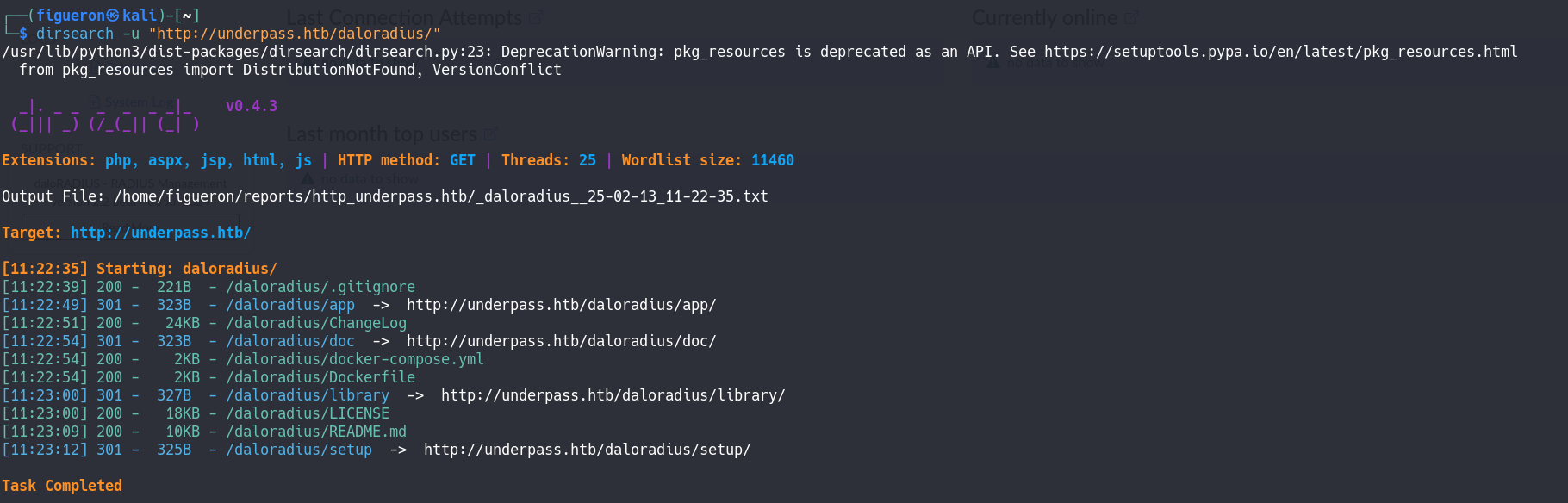Open the redirect URL ending in /daloradius/app/

tap(561, 305)
